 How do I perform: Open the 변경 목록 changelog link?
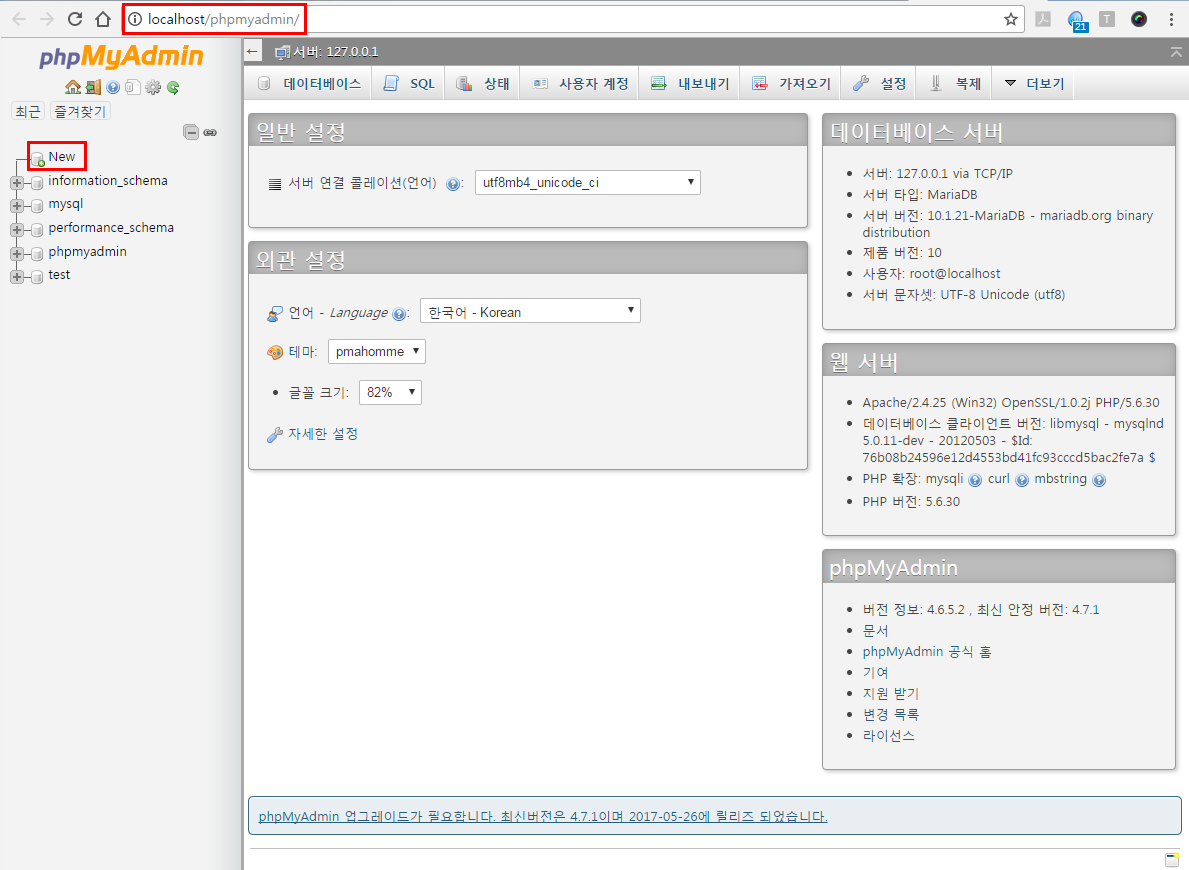[890, 715]
